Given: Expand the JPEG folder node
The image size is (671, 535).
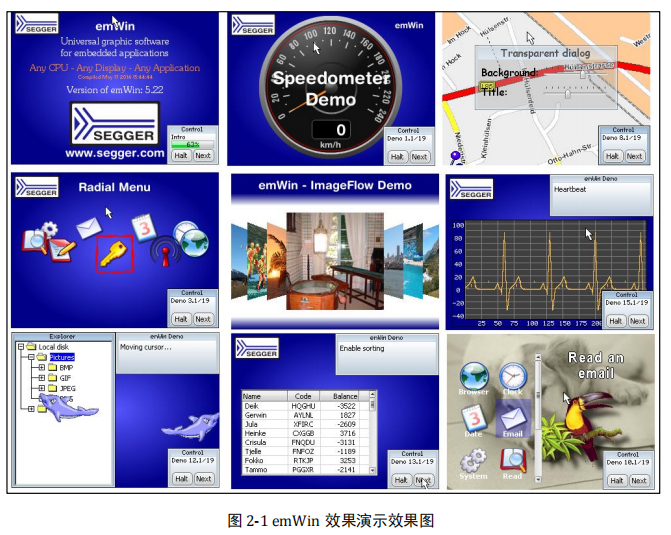Looking at the screenshot, I should coord(42,388).
